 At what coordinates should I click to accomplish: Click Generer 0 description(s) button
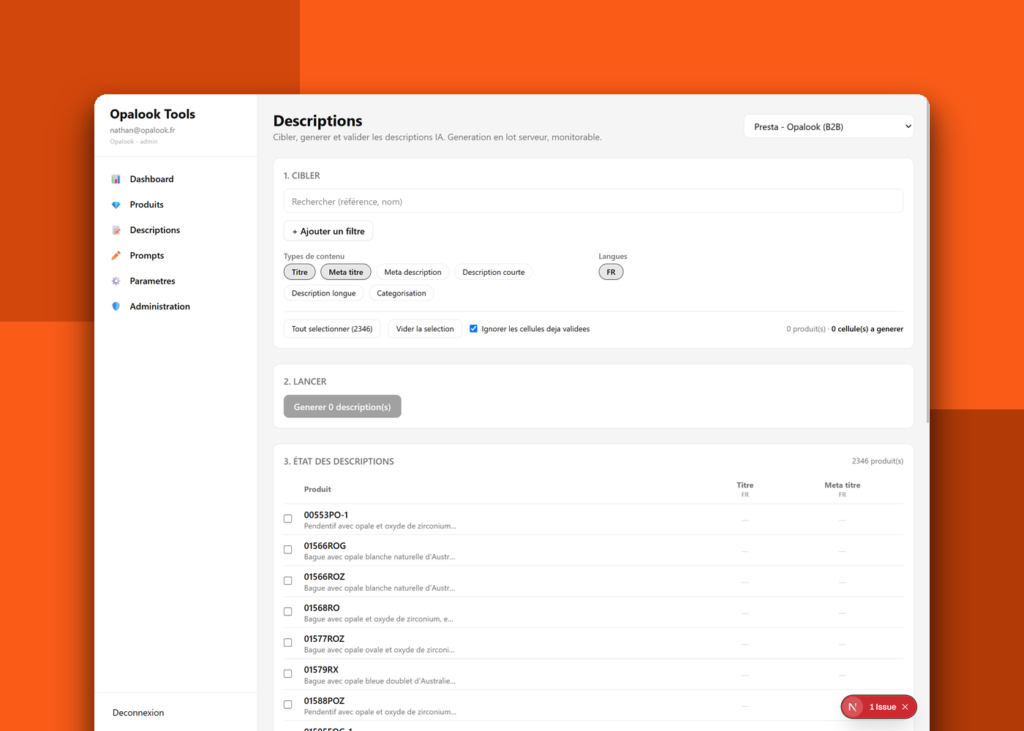point(342,406)
